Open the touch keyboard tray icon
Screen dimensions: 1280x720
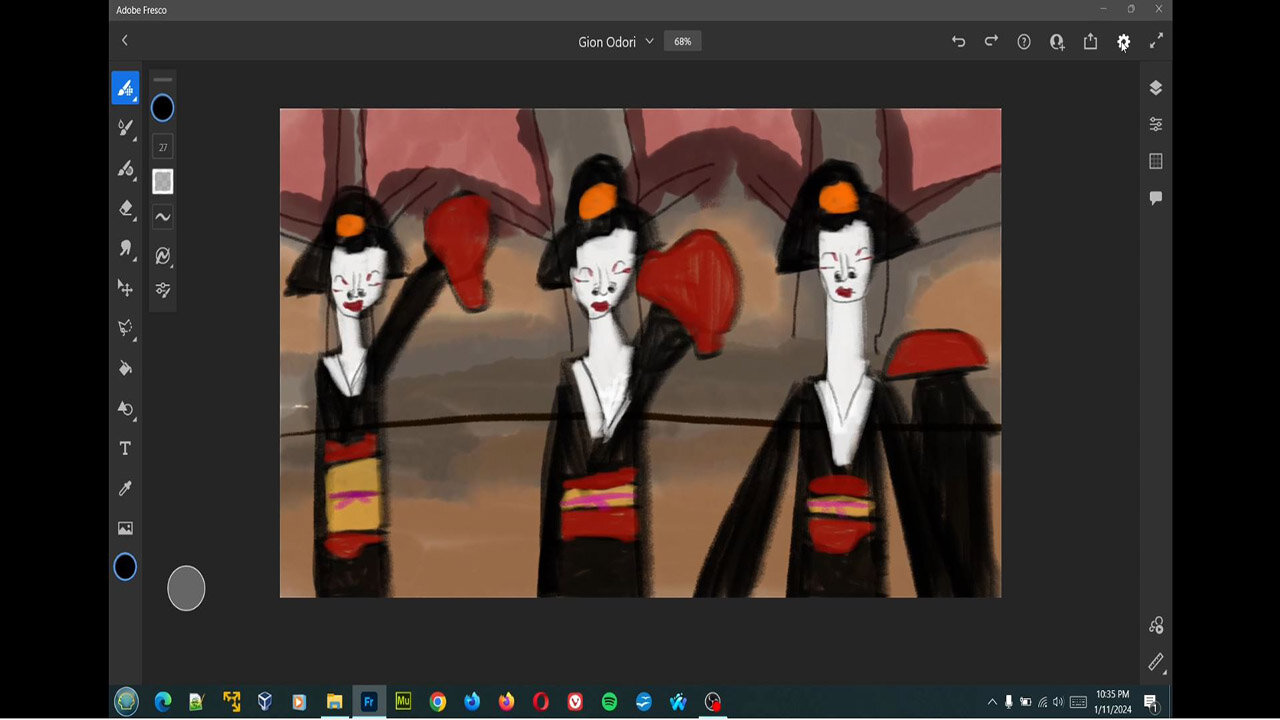click(1078, 702)
